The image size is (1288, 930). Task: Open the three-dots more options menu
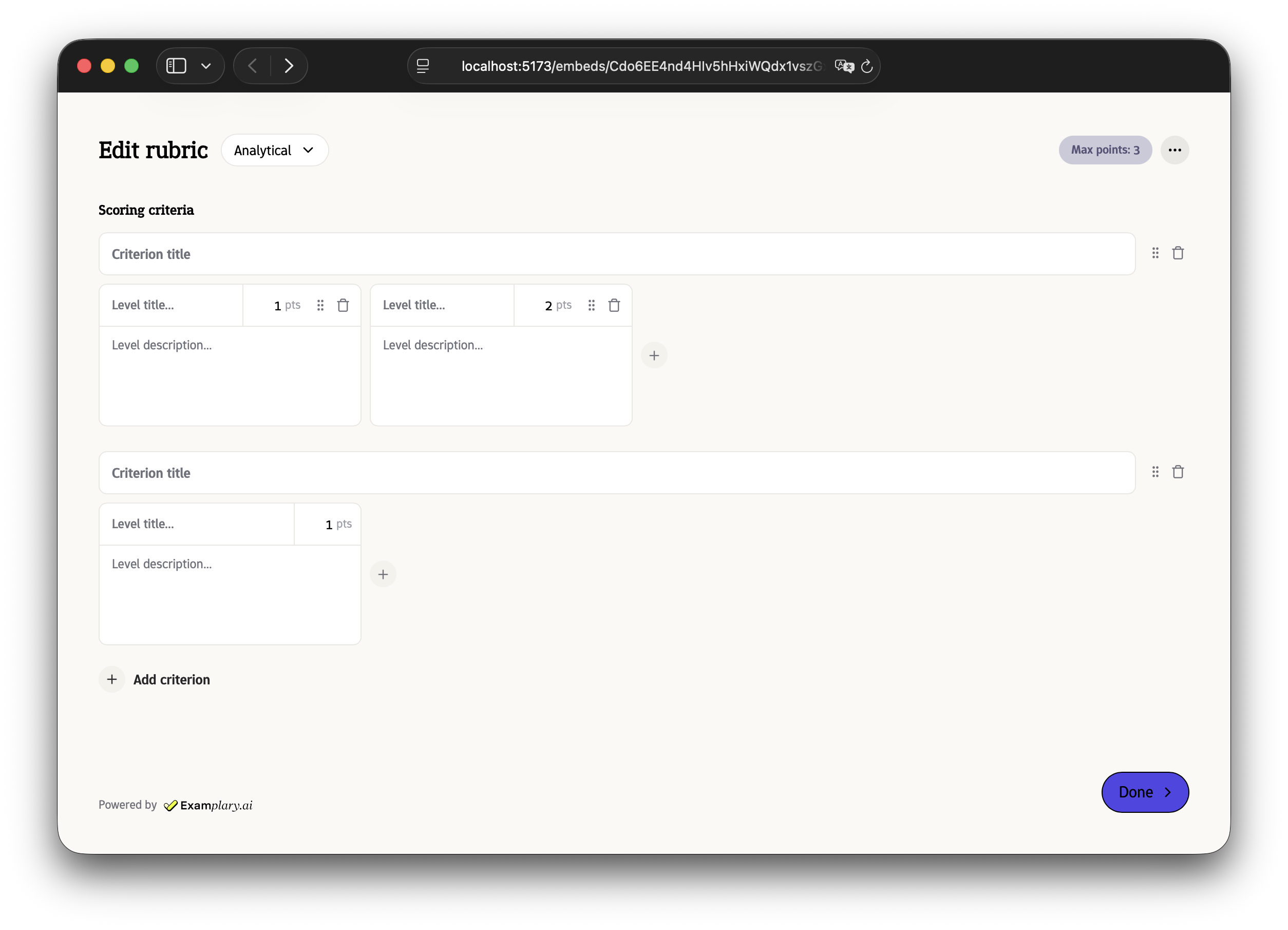(1175, 150)
